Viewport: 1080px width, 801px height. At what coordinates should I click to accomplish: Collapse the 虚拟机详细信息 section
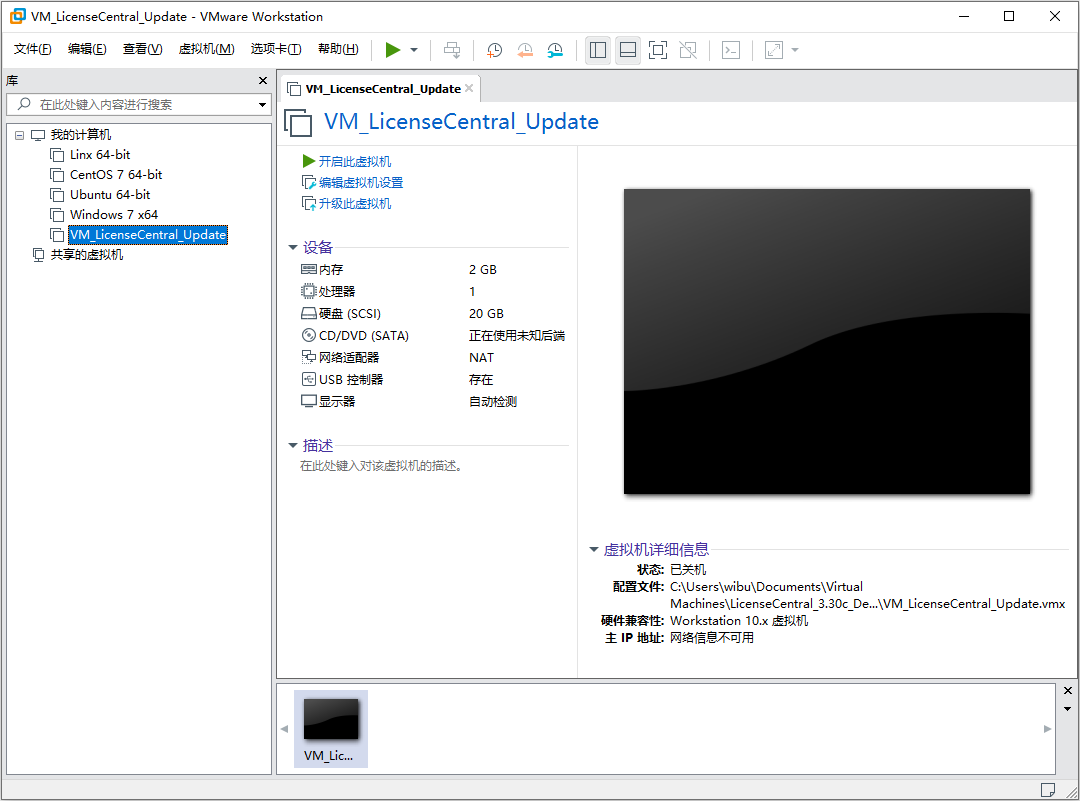tap(594, 550)
